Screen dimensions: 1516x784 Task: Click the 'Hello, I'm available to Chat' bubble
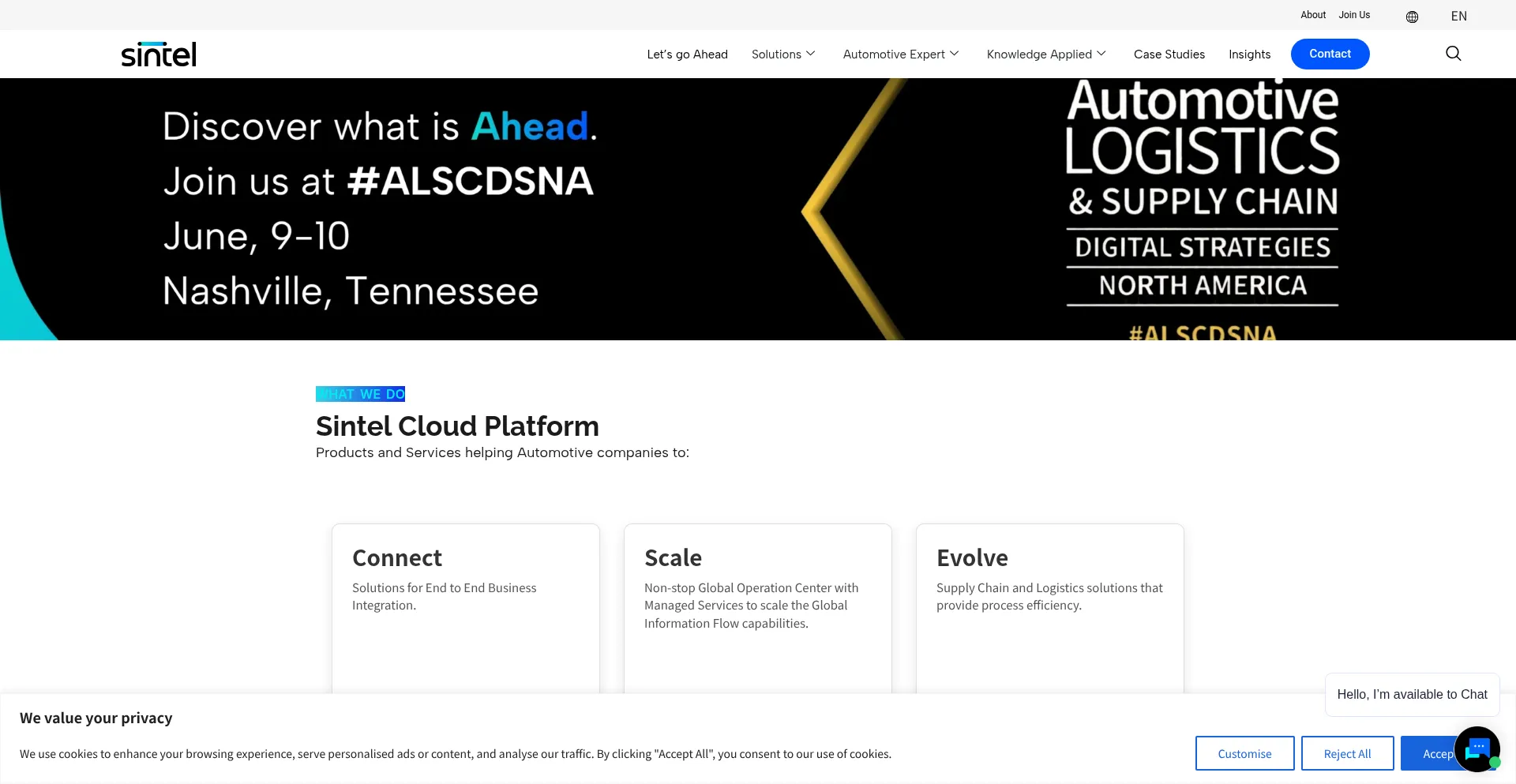(1412, 695)
